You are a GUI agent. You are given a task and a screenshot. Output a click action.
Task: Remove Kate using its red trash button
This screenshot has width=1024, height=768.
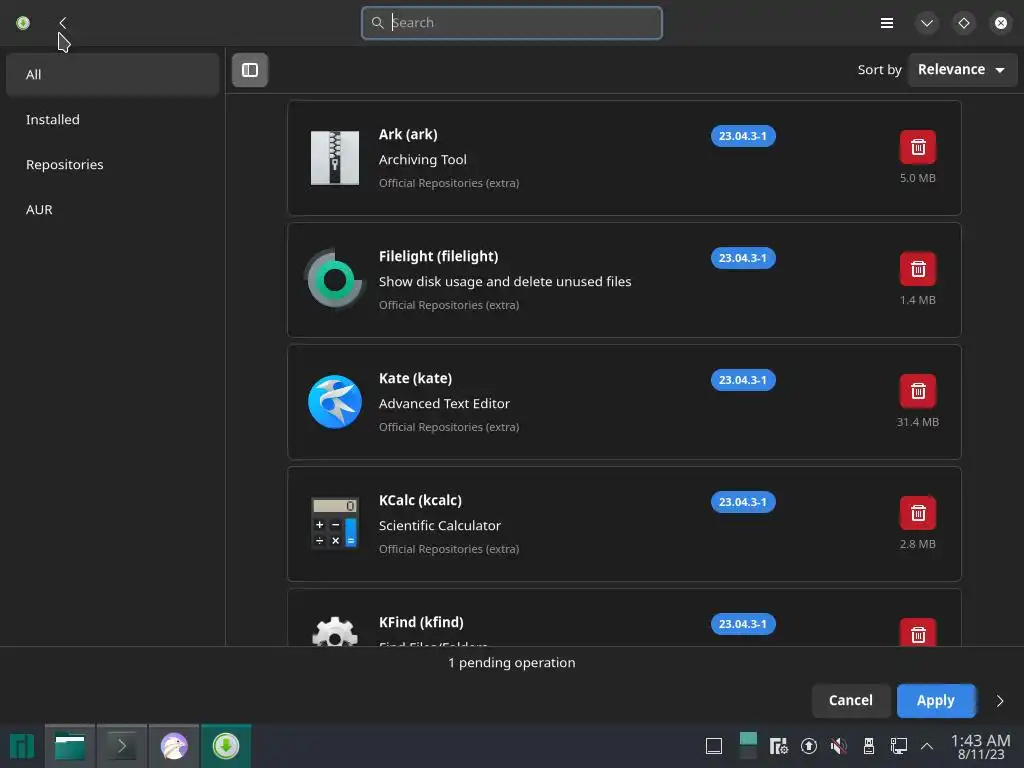(918, 391)
